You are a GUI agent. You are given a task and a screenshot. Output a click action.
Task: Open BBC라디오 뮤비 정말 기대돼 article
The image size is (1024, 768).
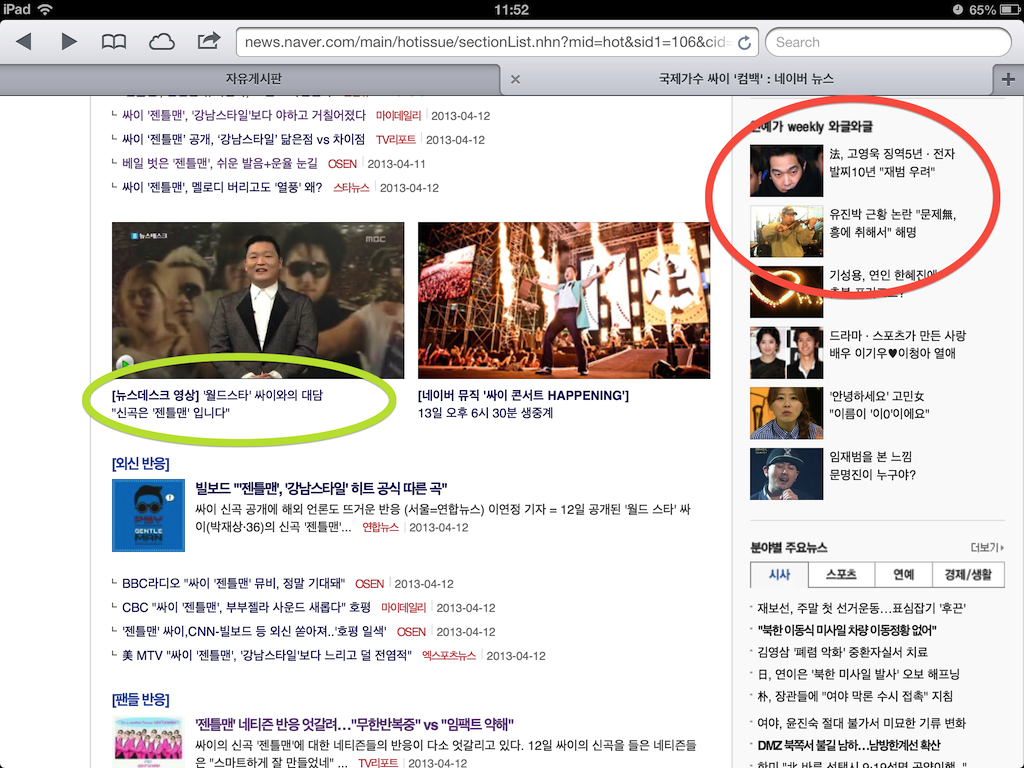pyautogui.click(x=233, y=584)
